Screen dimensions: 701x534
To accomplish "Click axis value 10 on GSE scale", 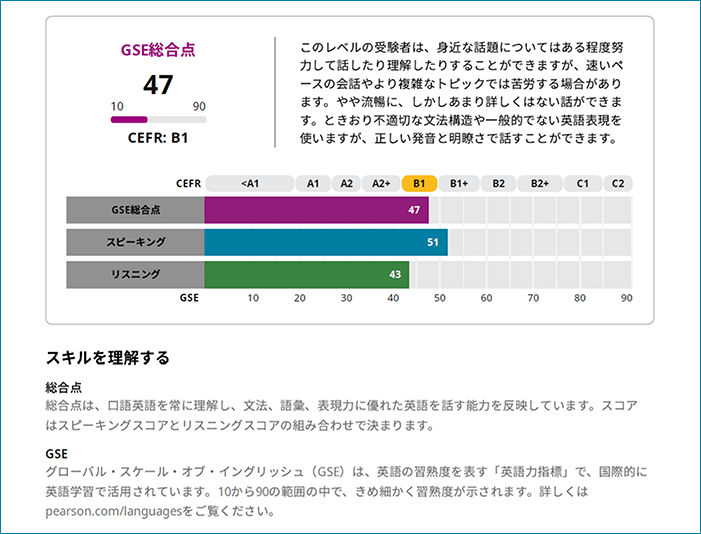I will click(x=253, y=298).
